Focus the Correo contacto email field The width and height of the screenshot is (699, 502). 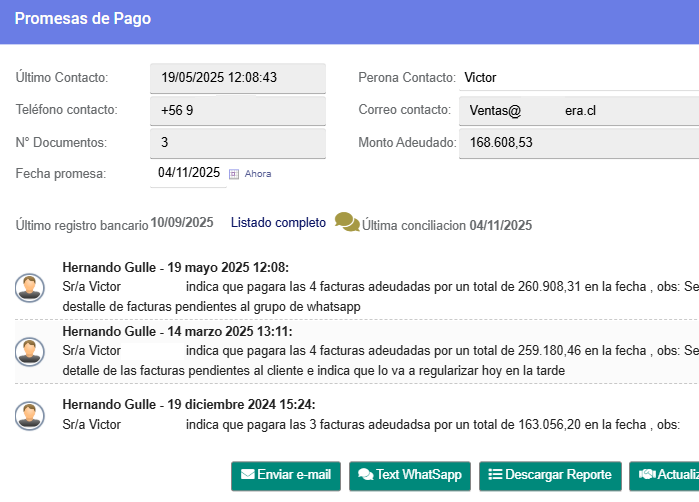[x=579, y=111]
